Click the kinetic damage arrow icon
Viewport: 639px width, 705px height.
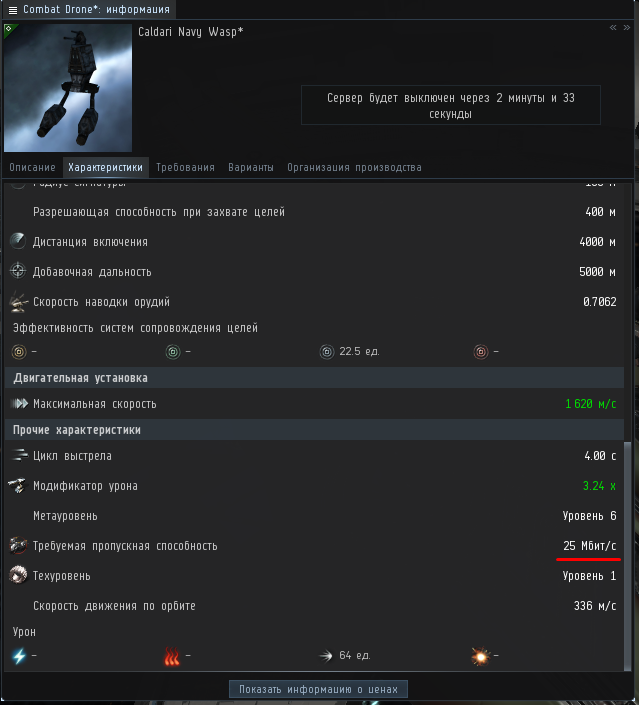[x=326, y=656]
